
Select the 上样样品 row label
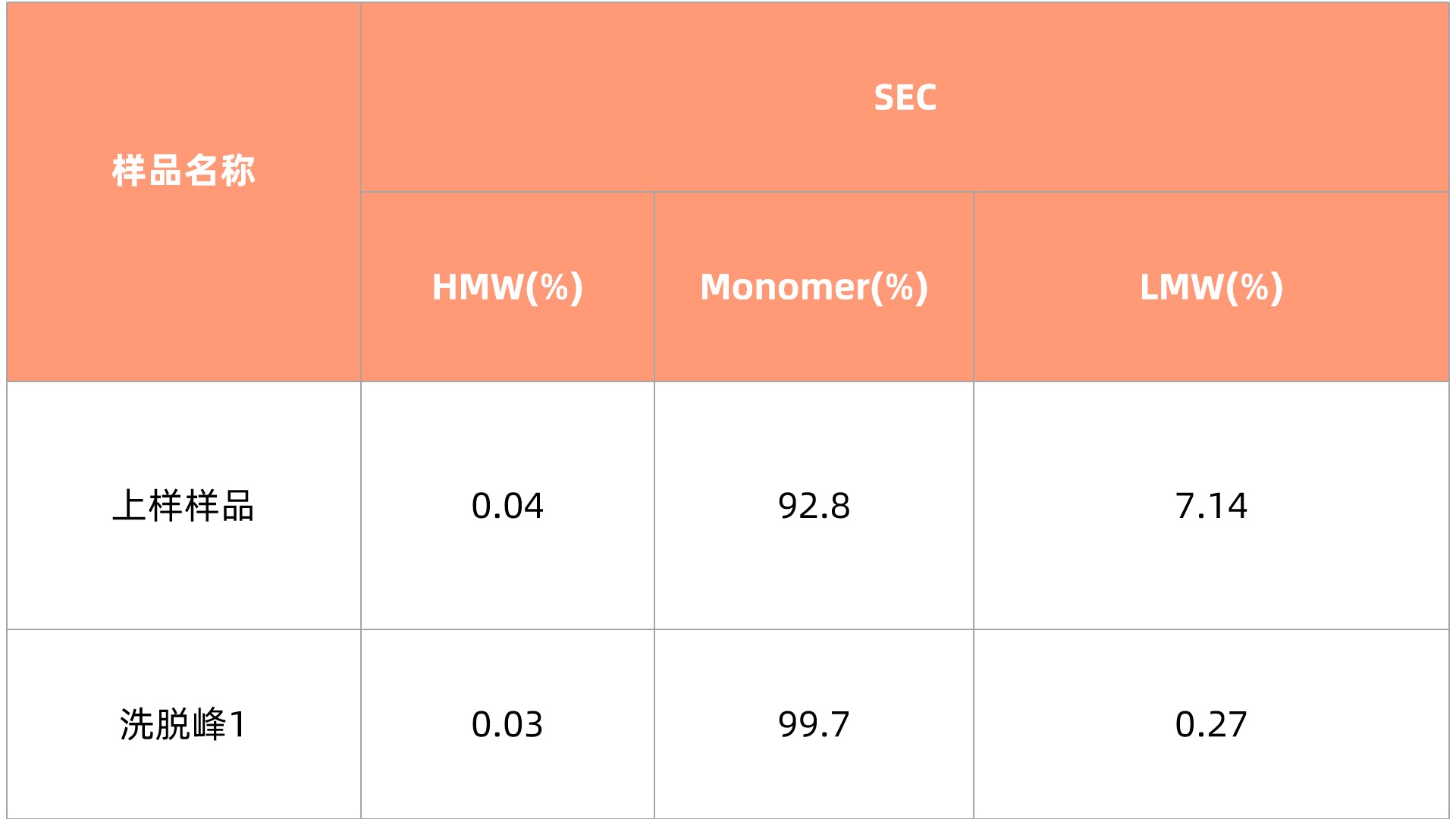coord(184,506)
